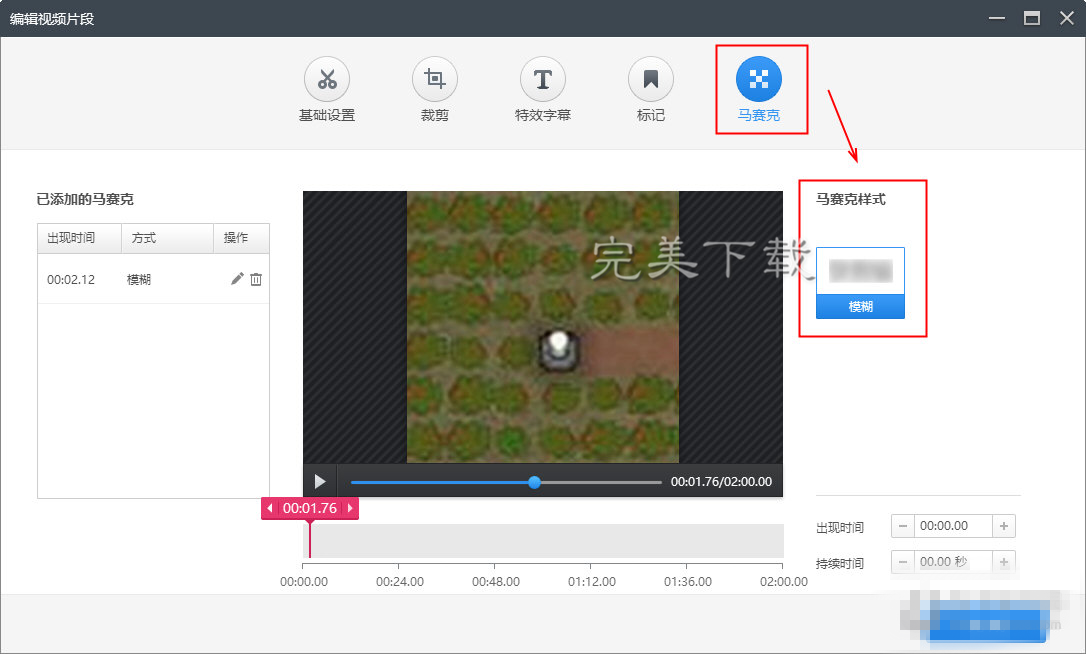This screenshot has width=1086, height=654.
Task: Select the 马赛克 mosaic tool
Action: (x=759, y=90)
